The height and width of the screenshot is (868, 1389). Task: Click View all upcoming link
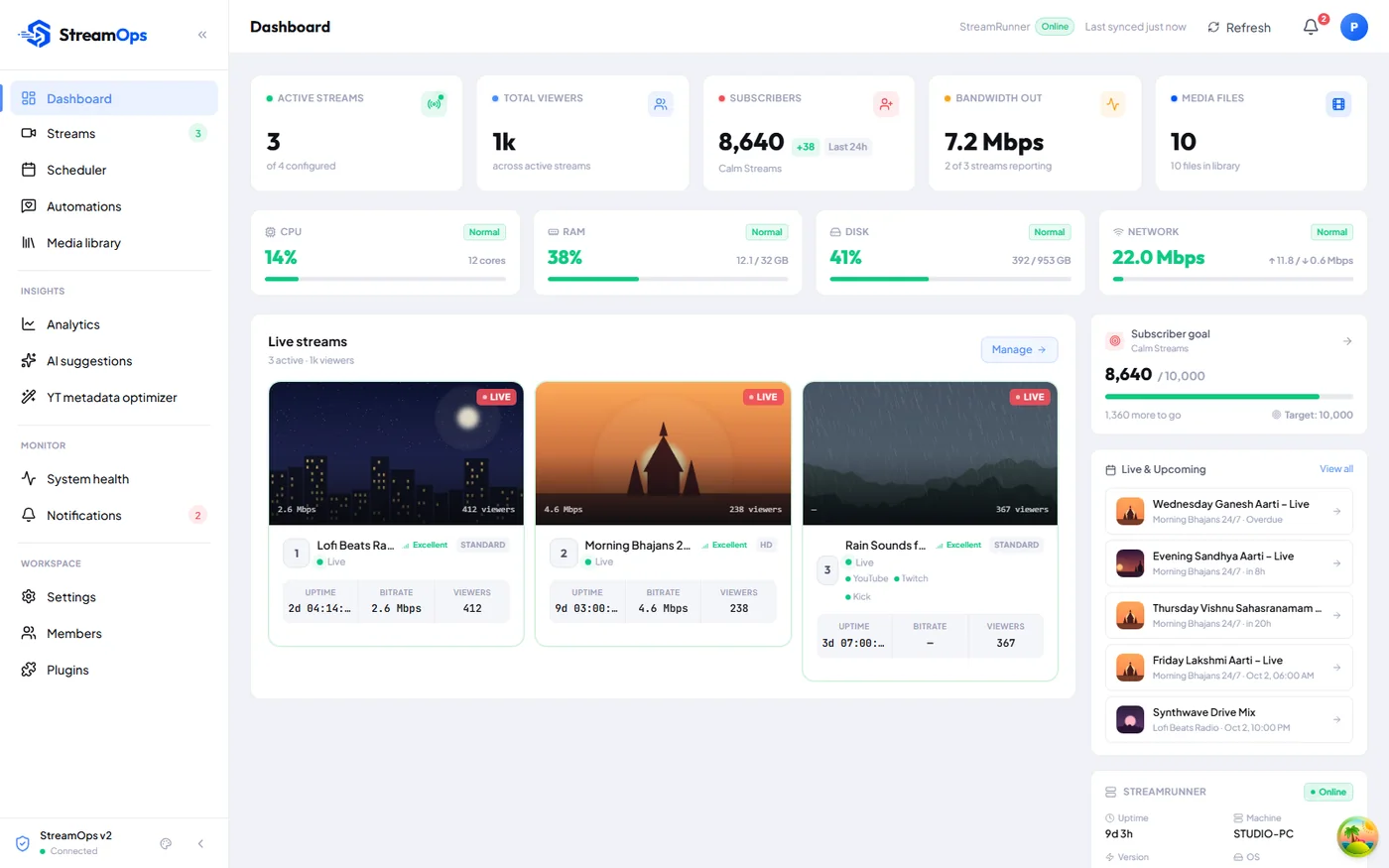coord(1336,469)
